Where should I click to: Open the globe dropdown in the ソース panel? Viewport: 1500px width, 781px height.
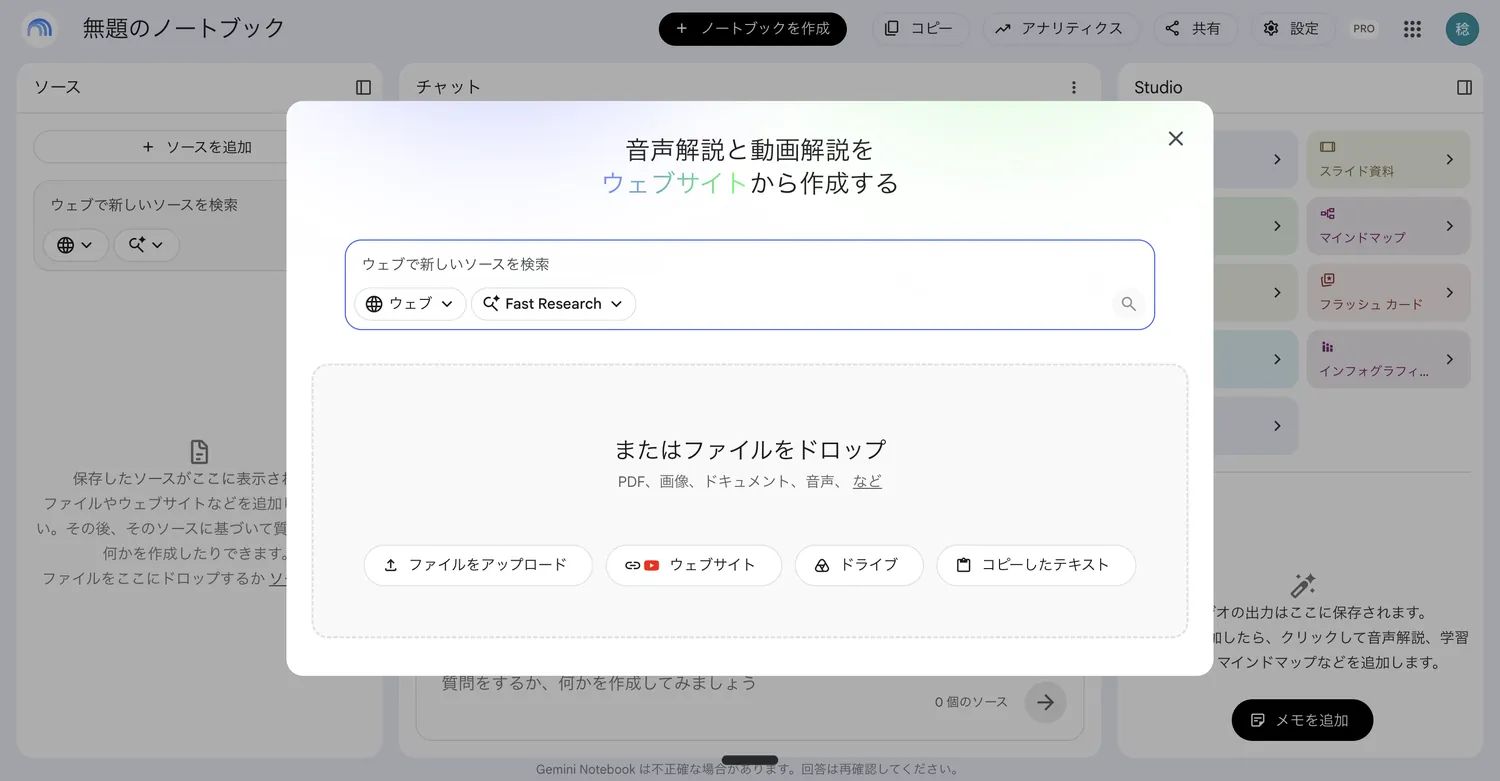(x=75, y=245)
